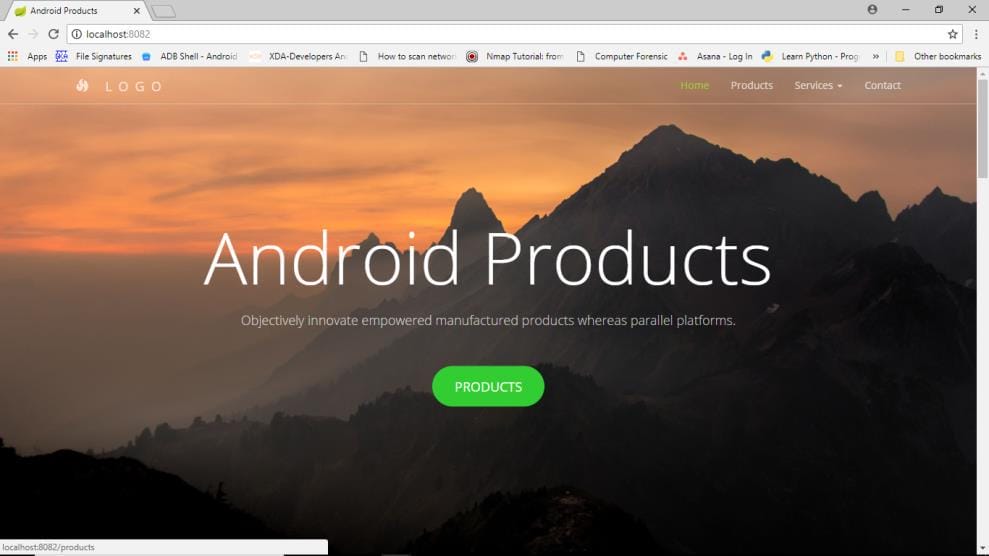Bookmark this page with the star icon

pos(952,34)
